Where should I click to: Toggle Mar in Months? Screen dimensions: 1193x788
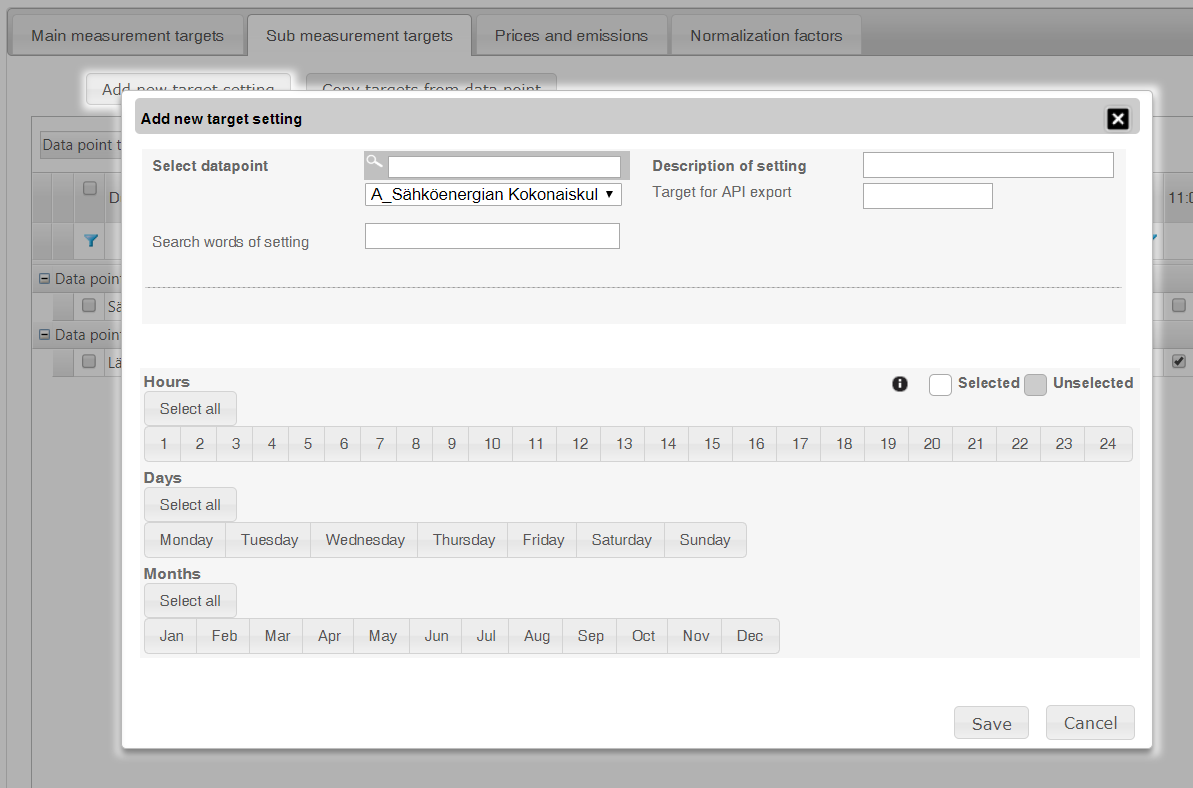coord(277,636)
